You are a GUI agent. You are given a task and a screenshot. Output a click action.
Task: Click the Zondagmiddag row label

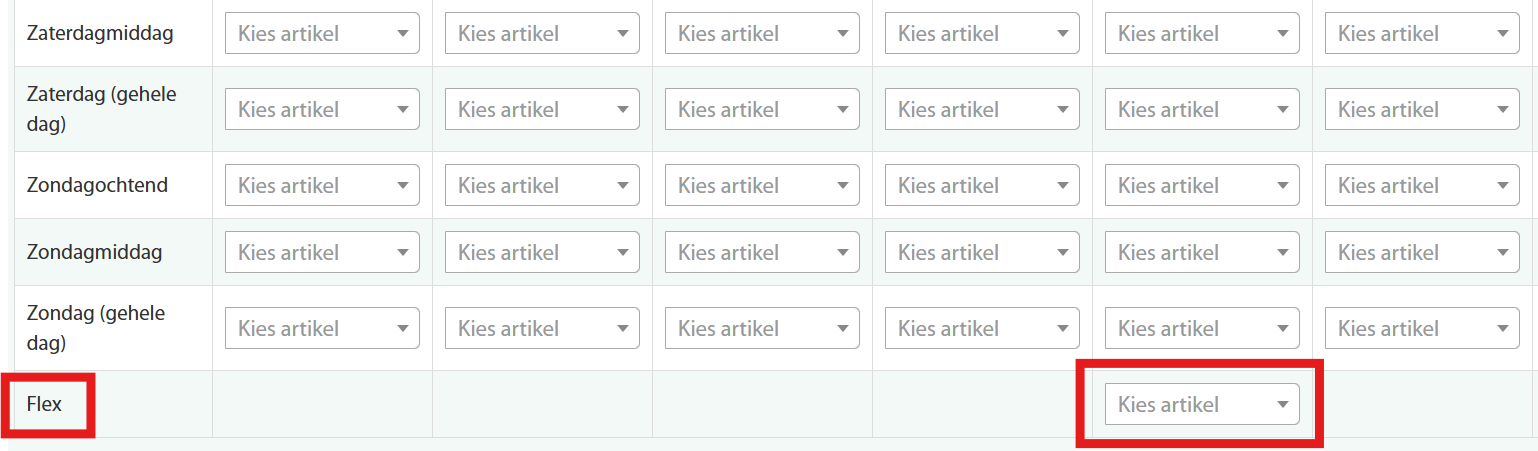[x=94, y=252]
